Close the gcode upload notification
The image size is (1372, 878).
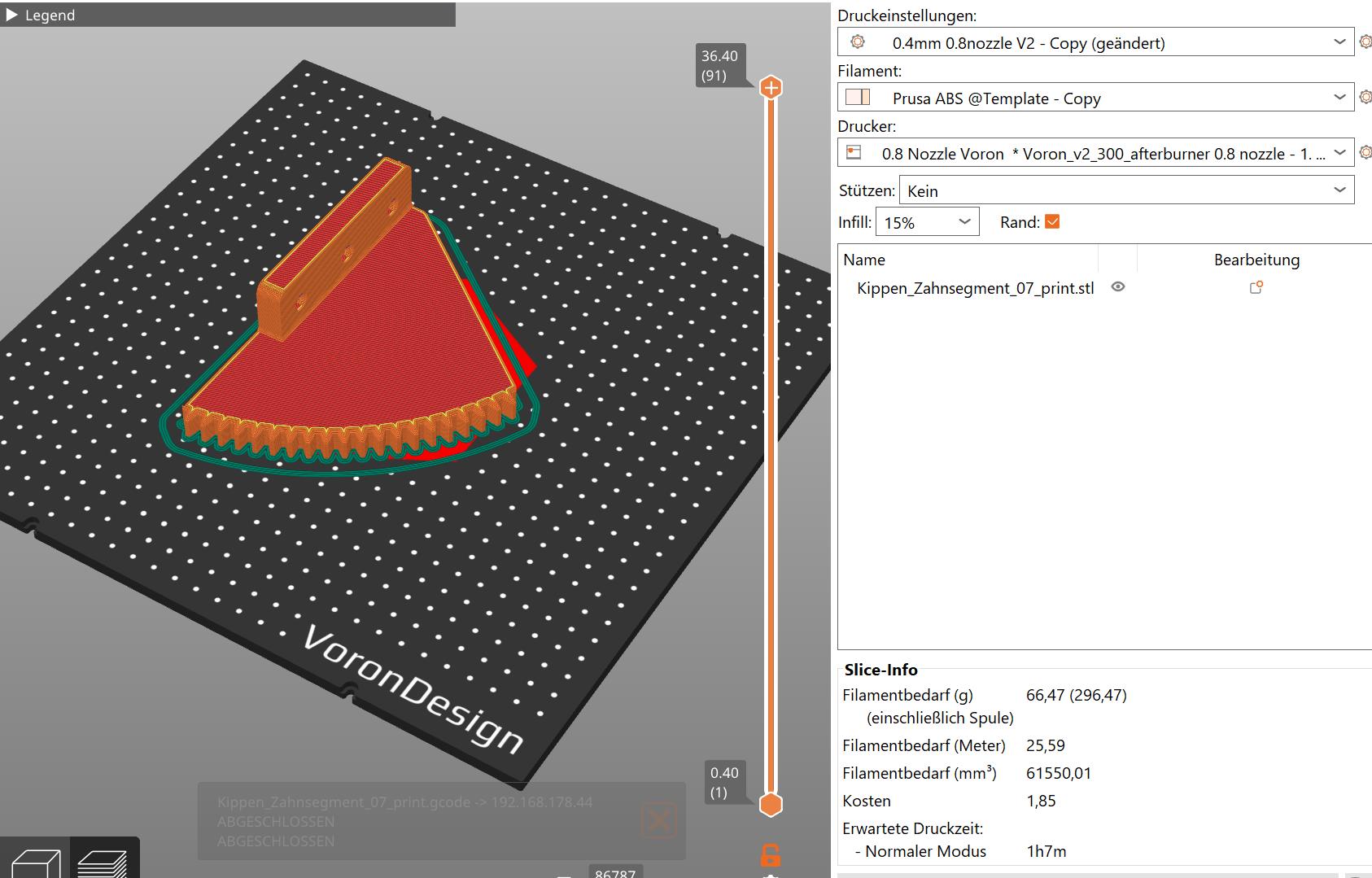click(x=658, y=820)
